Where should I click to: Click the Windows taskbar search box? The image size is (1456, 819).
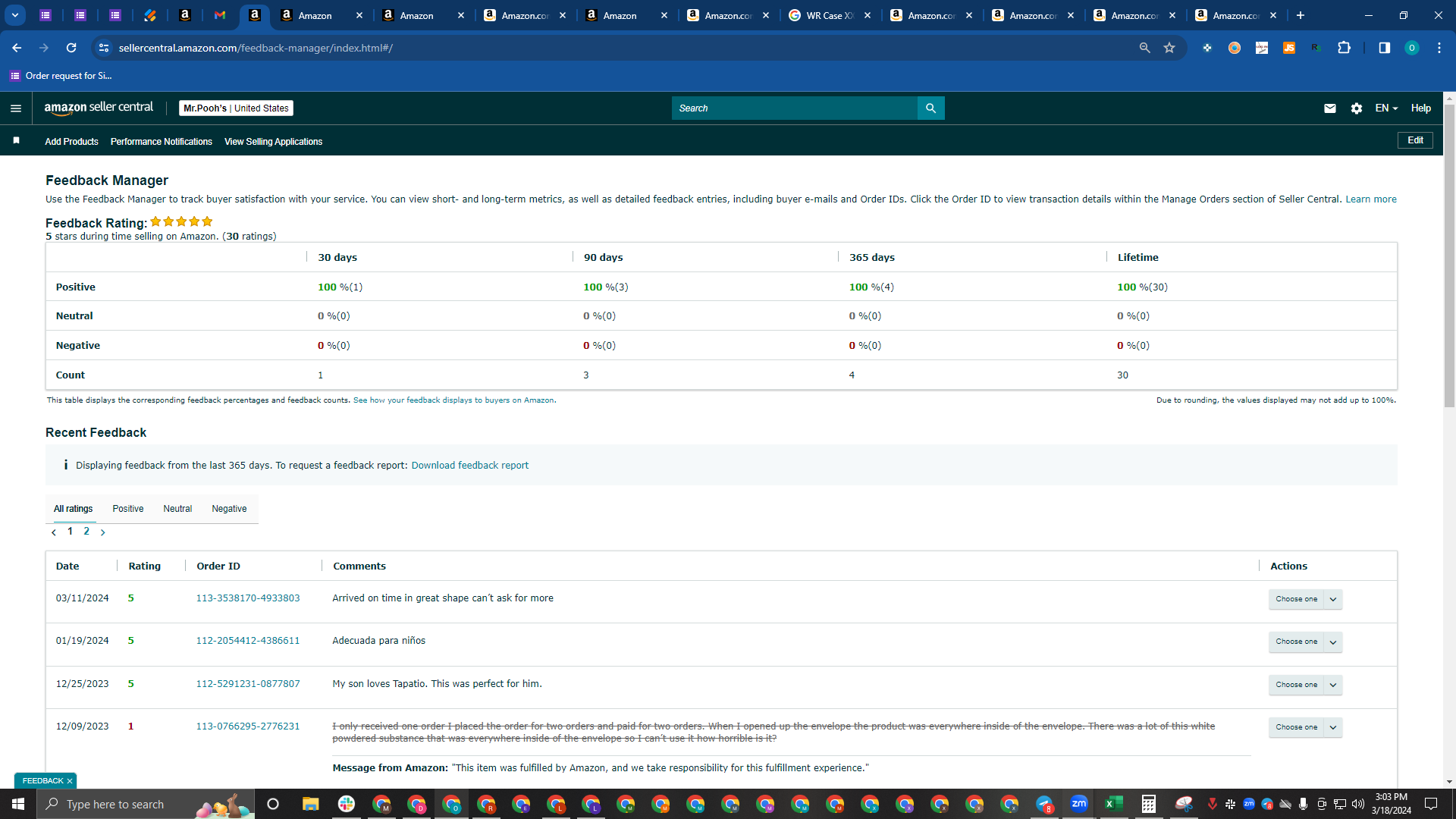tap(144, 804)
